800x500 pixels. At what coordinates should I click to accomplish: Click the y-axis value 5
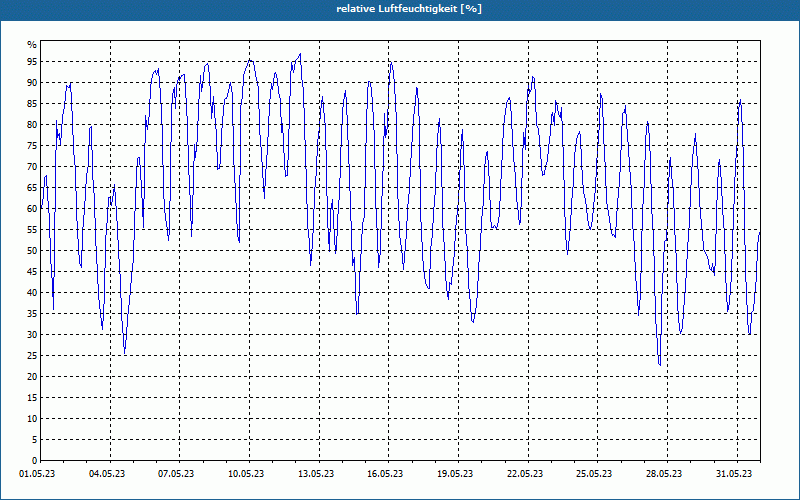(35, 440)
